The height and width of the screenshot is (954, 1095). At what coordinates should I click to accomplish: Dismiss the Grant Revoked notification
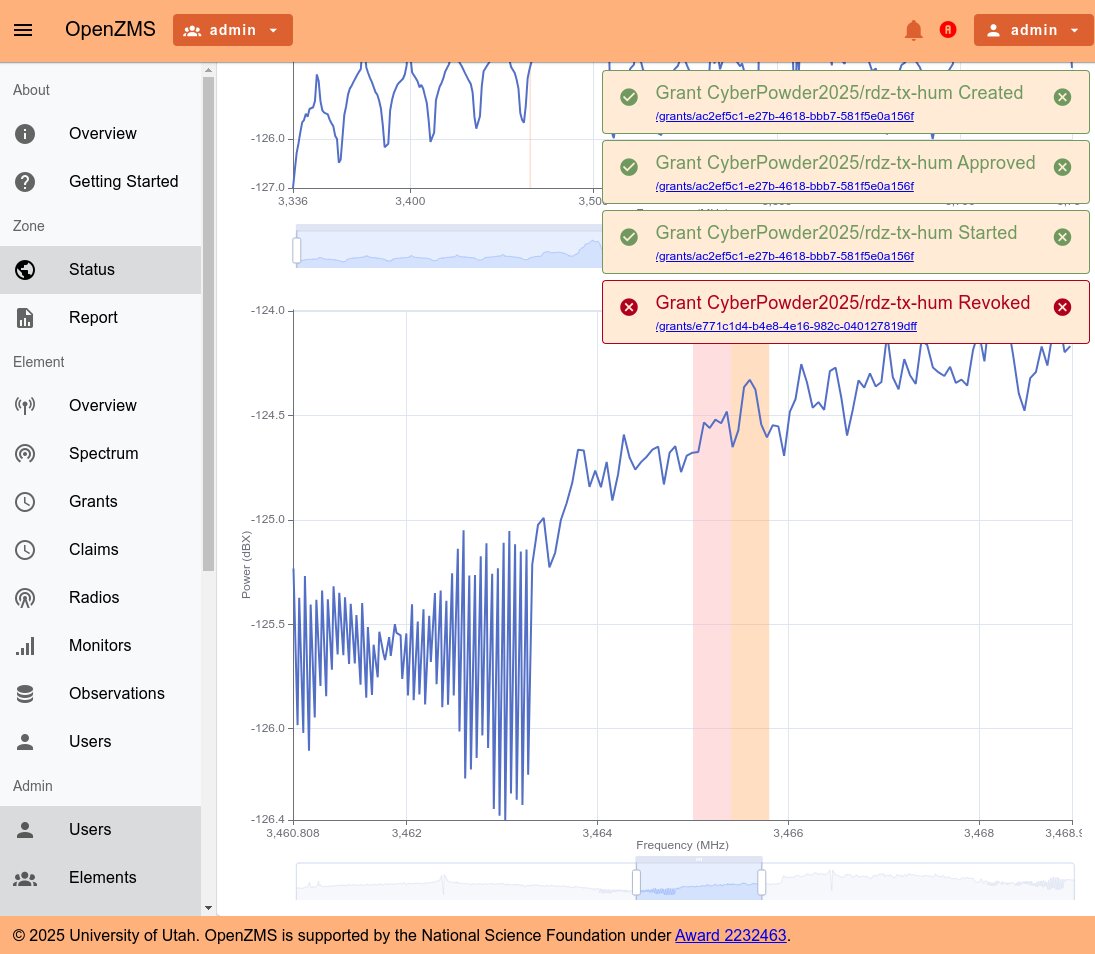point(1062,307)
